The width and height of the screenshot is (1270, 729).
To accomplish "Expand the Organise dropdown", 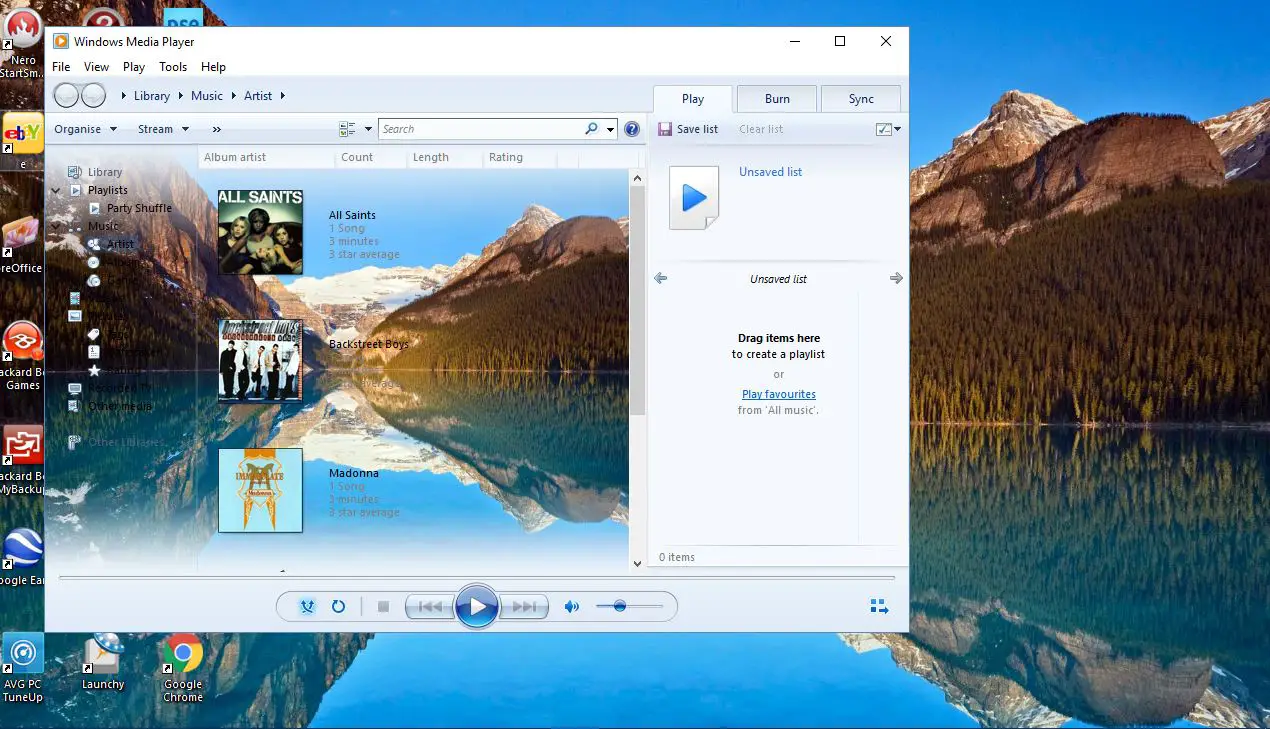I will (x=85, y=129).
